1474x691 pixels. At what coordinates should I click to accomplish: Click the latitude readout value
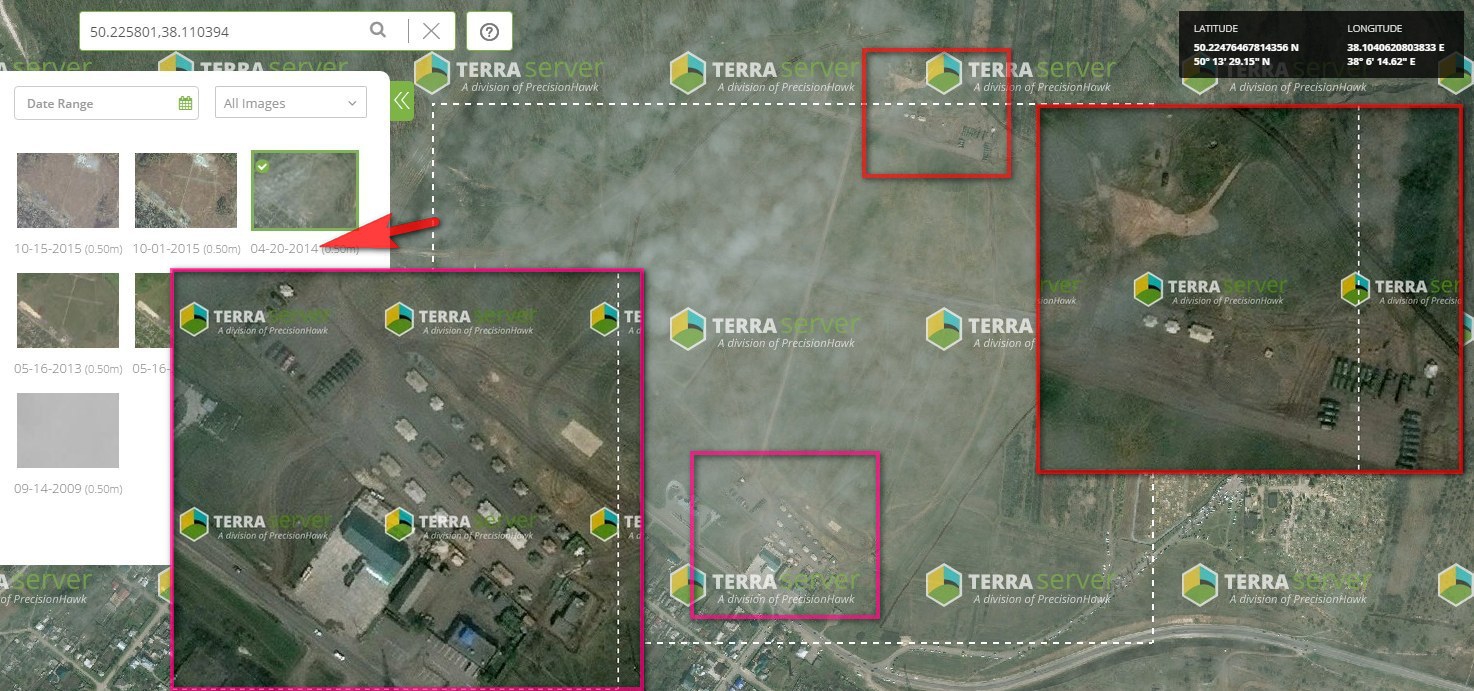coord(1246,47)
